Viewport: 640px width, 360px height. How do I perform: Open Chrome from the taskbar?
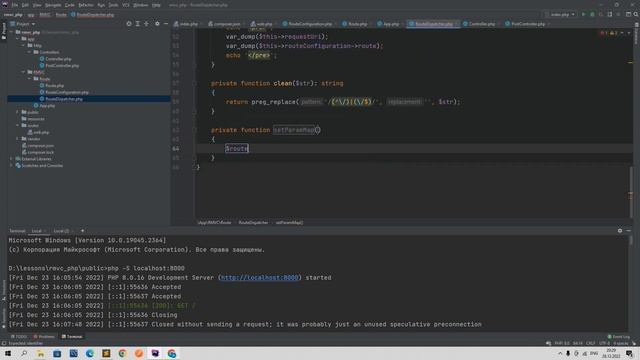click(122, 353)
